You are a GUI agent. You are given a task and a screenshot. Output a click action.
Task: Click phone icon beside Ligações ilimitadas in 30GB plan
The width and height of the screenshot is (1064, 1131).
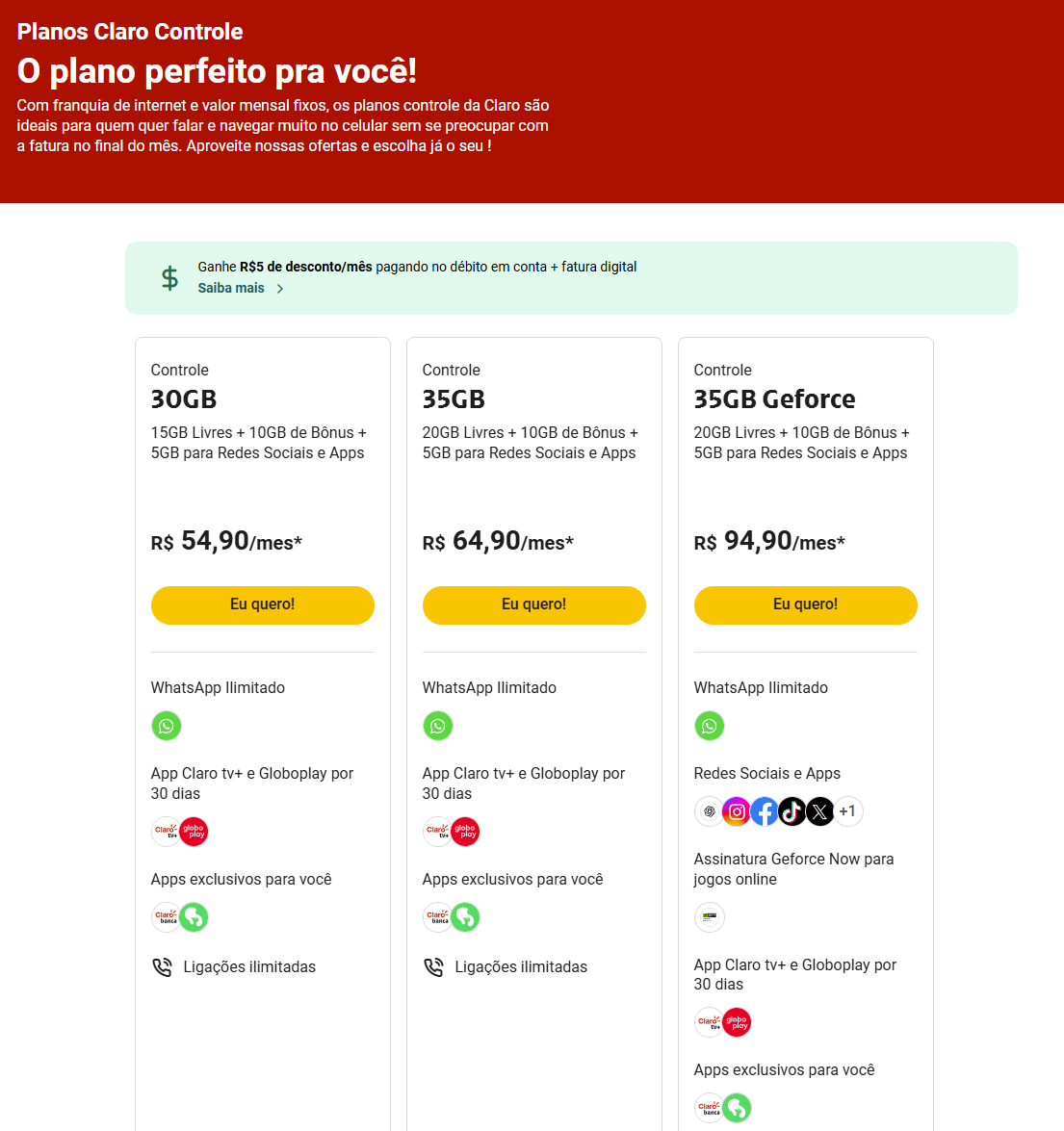pyautogui.click(x=162, y=966)
